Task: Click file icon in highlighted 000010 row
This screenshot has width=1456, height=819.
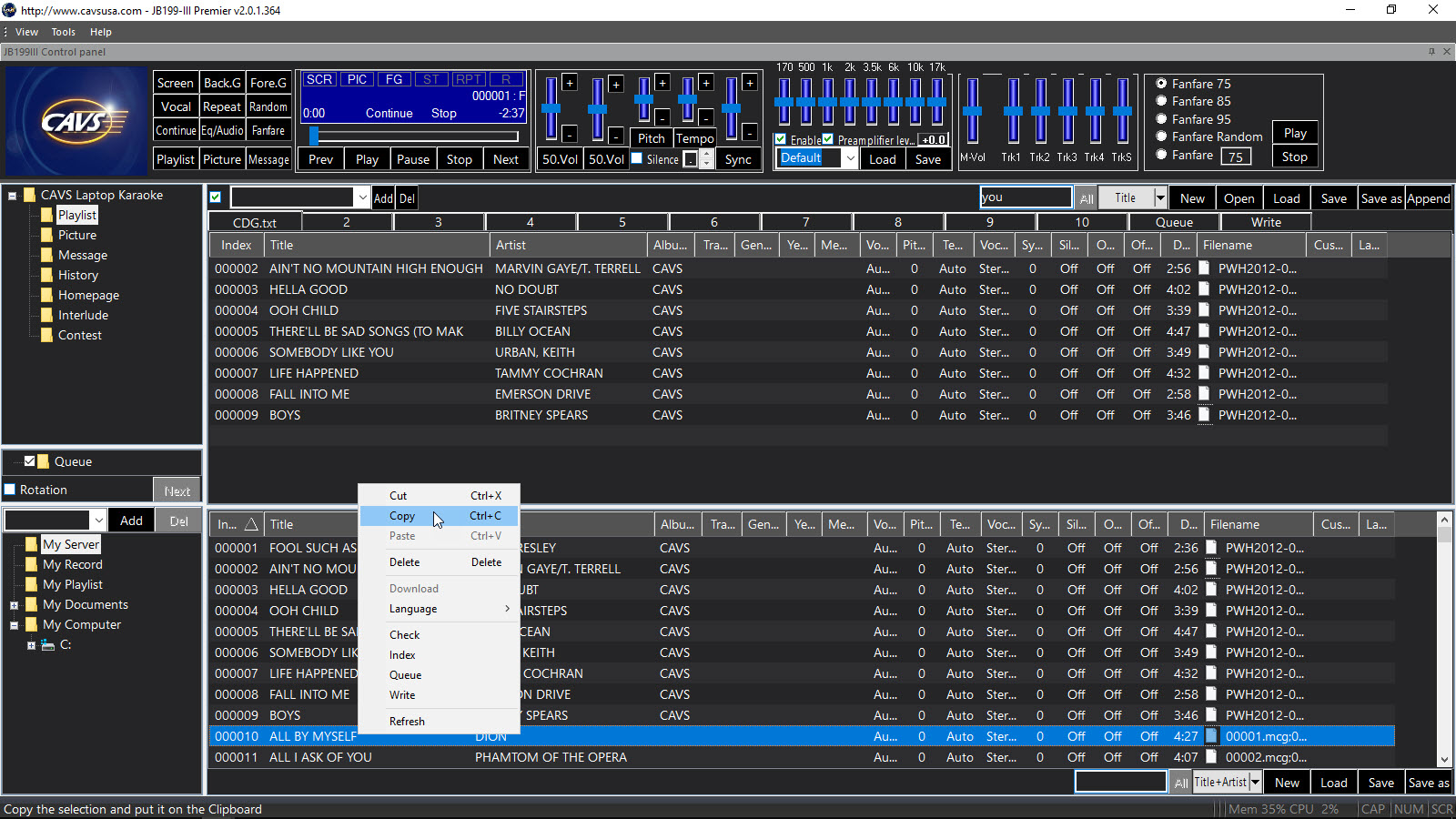Action: [1211, 736]
